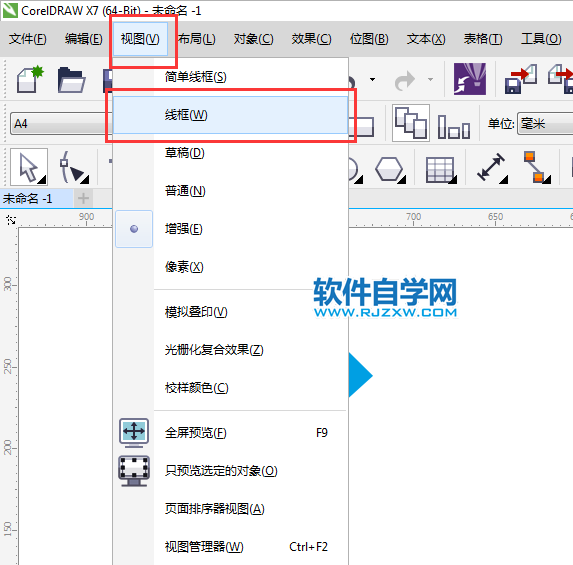Viewport: 573px width, 565px height.
Task: Select 全屏预览(F) menu entry
Action: pyautogui.click(x=230, y=433)
